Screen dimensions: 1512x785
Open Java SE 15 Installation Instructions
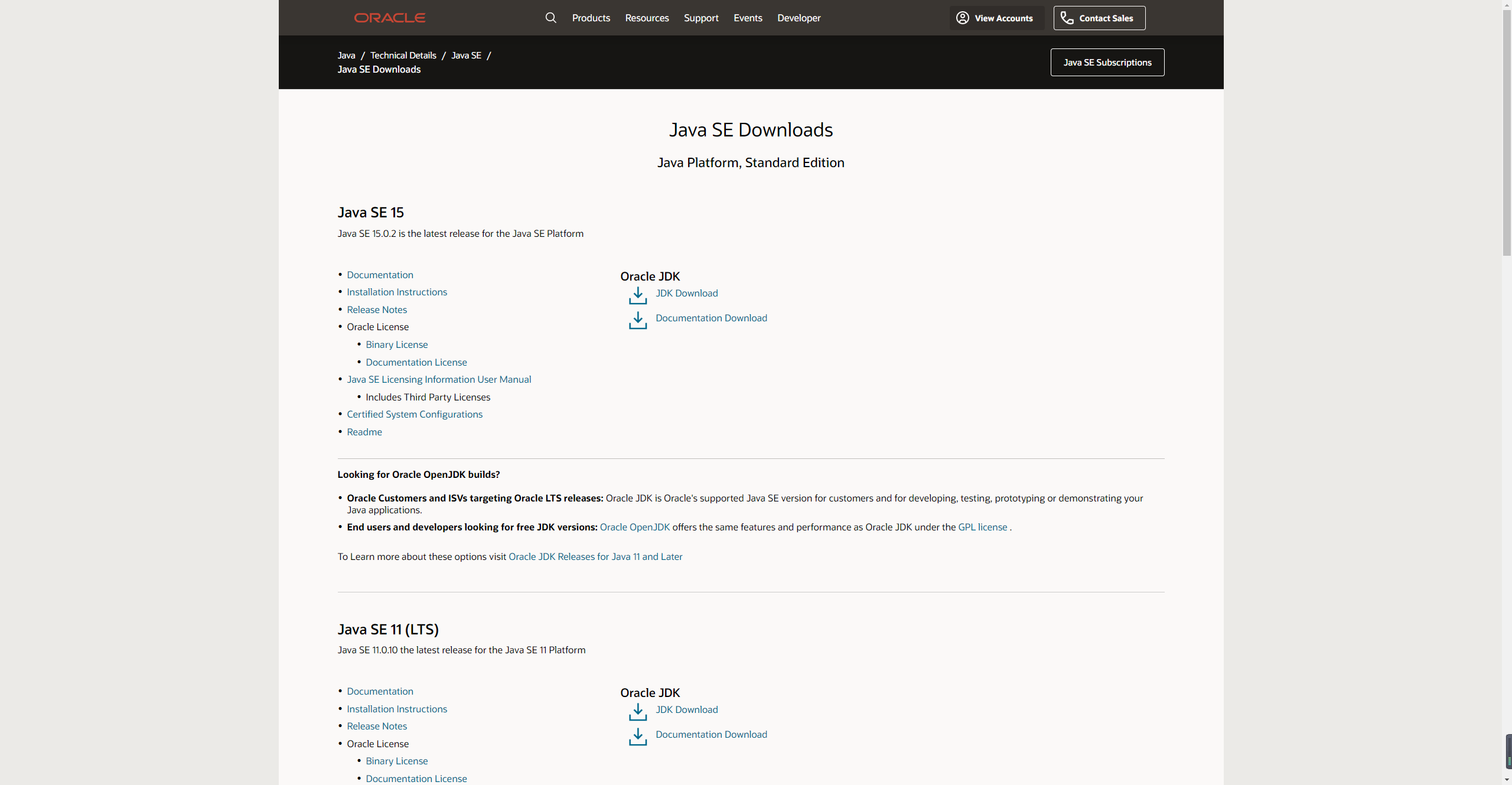[397, 292]
